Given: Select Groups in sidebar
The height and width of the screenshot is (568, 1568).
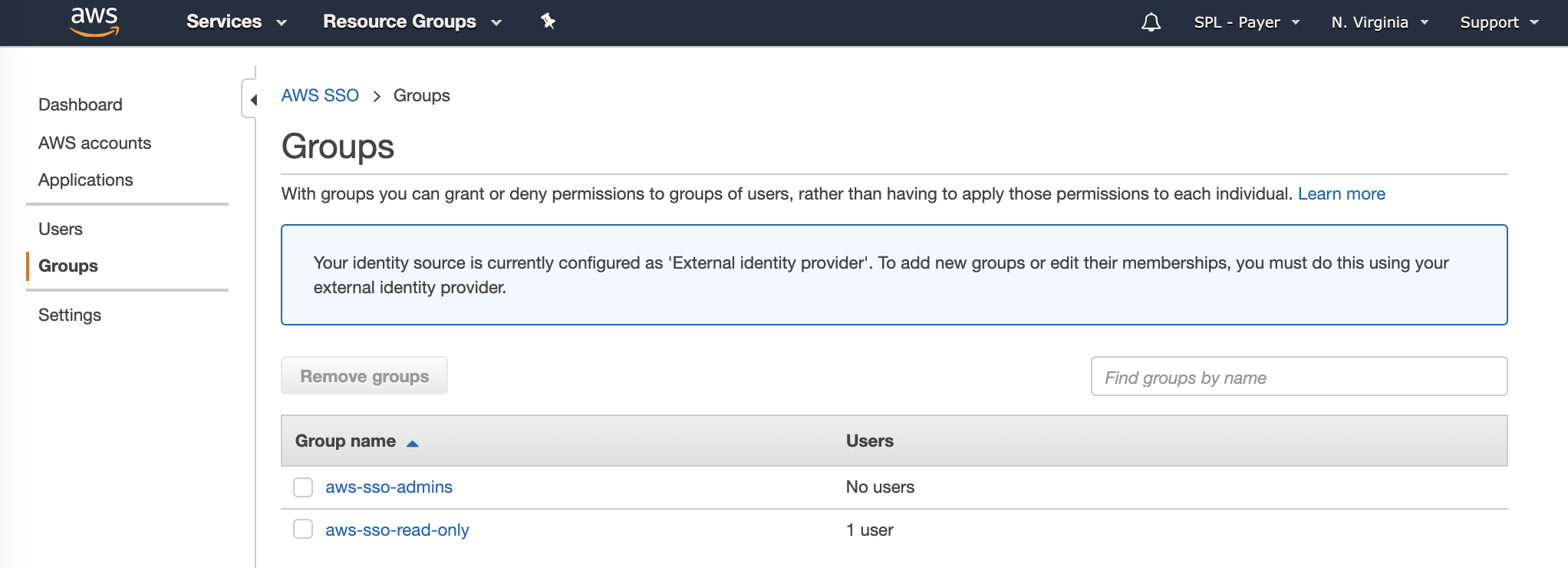Looking at the screenshot, I should pos(68,266).
